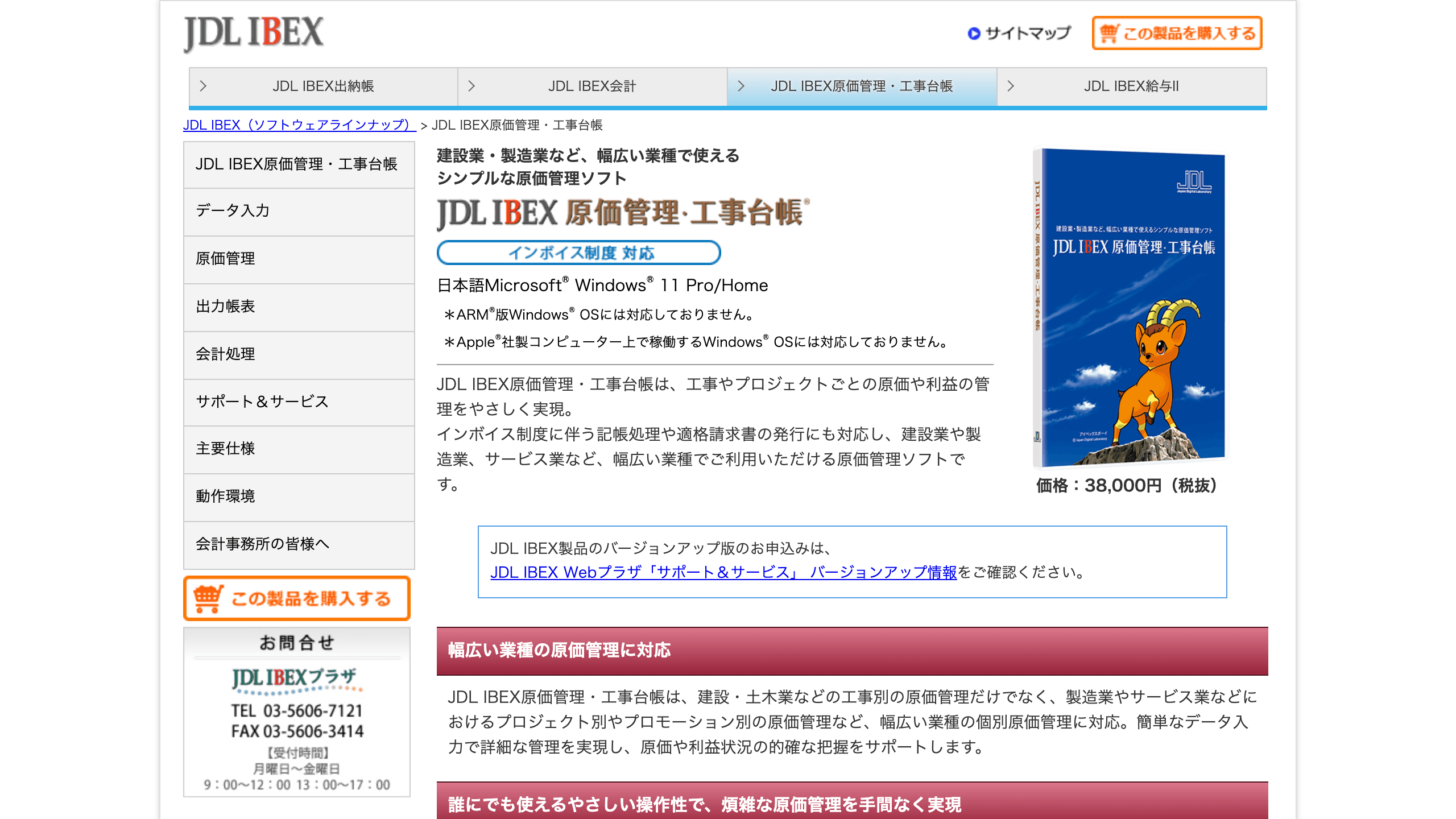Viewport: 1456px width, 819px height.
Task: Select the JDL IBEX原価管理・工事台帳 tab
Action: tap(862, 86)
